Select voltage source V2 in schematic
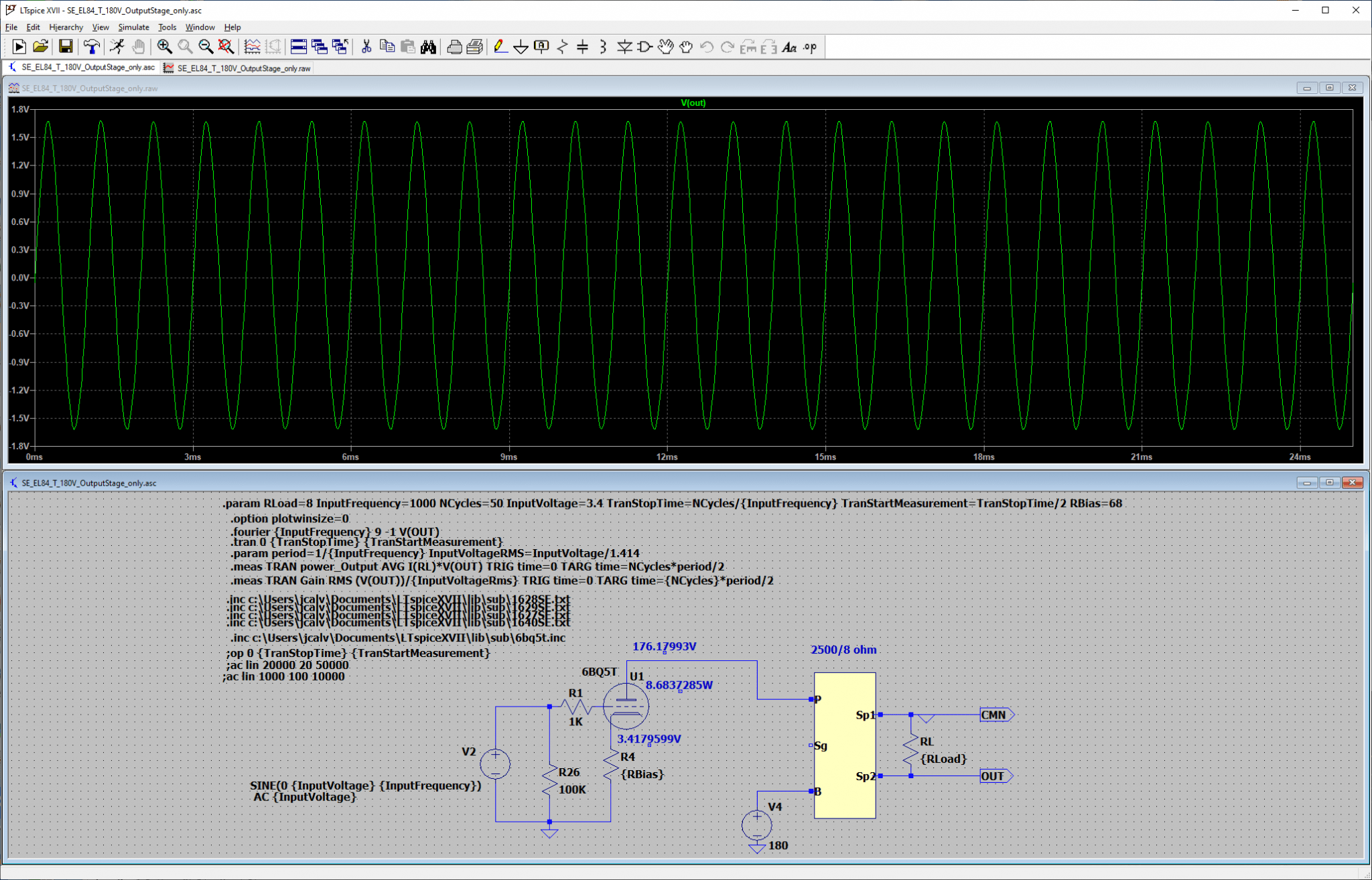The image size is (1372, 880). coord(495,764)
